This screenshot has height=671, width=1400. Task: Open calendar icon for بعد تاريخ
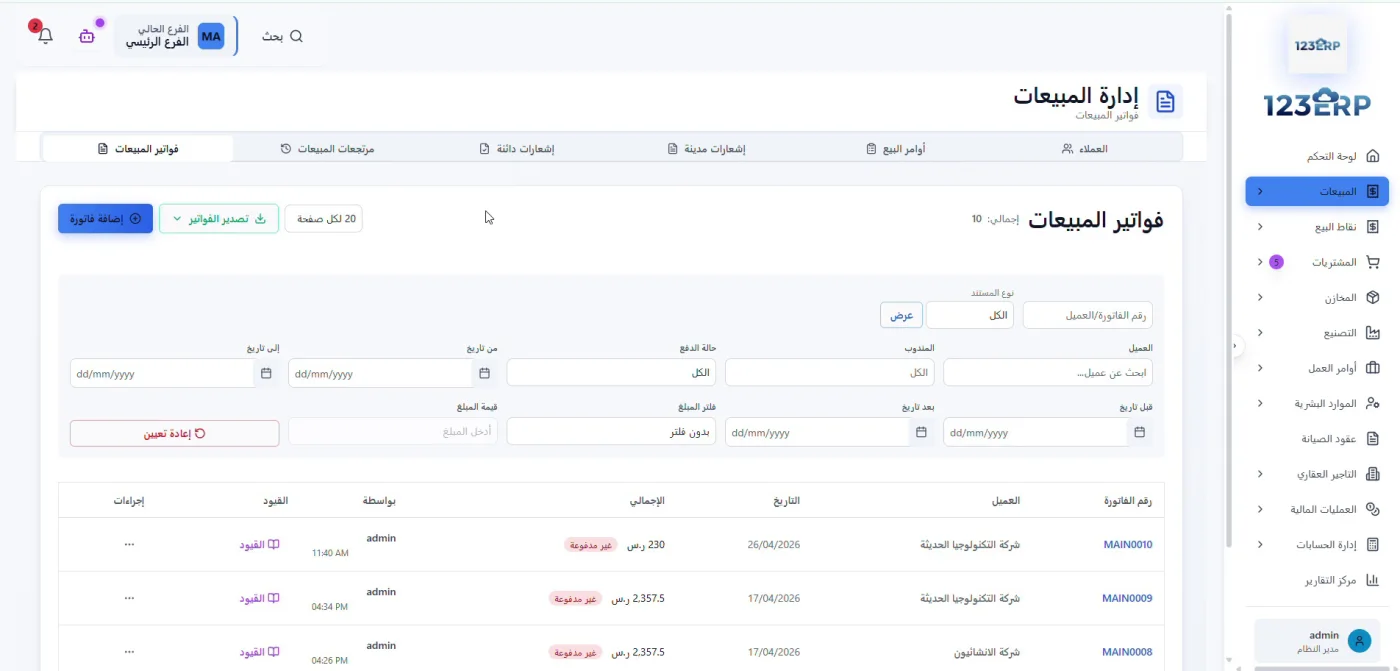(922, 432)
